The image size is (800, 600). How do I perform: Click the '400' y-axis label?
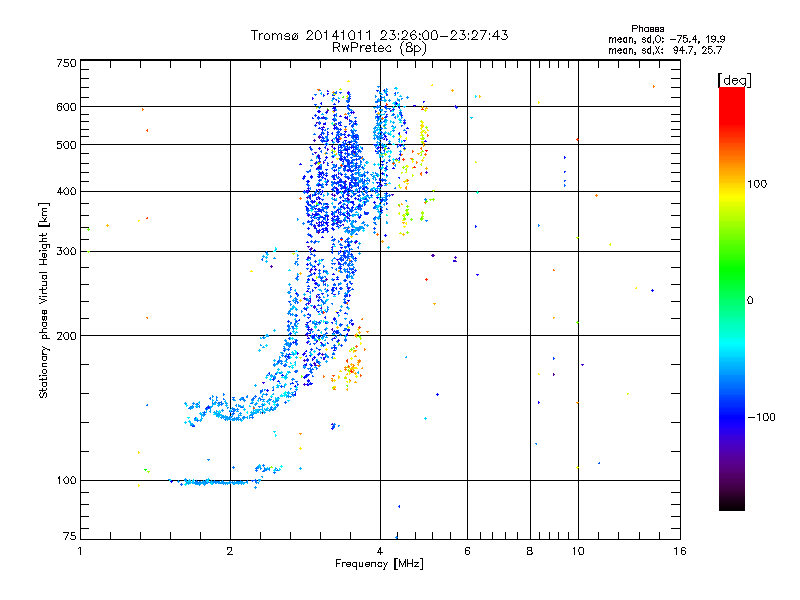(67, 192)
